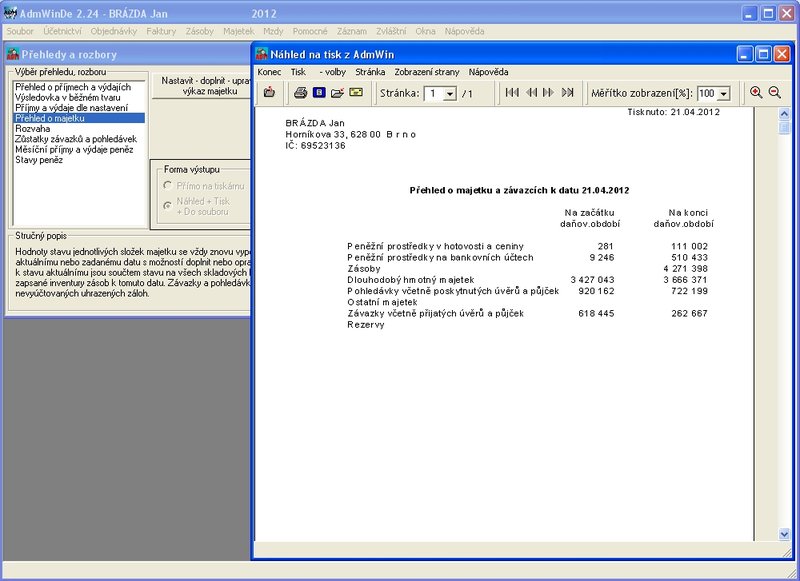Open the - volby menu
Viewport: 800px width, 581px height.
pos(333,72)
